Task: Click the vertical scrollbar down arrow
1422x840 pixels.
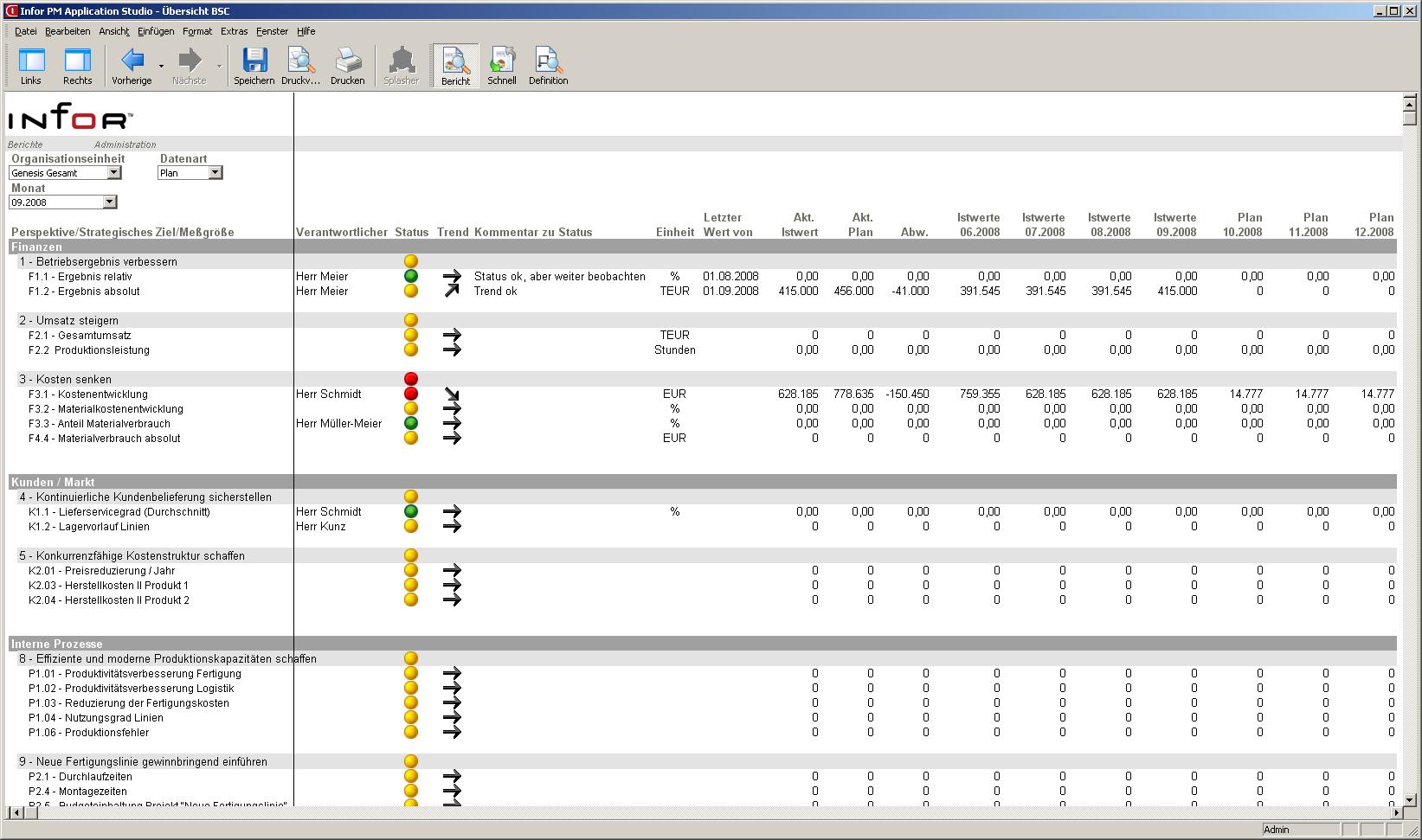Action: tap(1410, 800)
